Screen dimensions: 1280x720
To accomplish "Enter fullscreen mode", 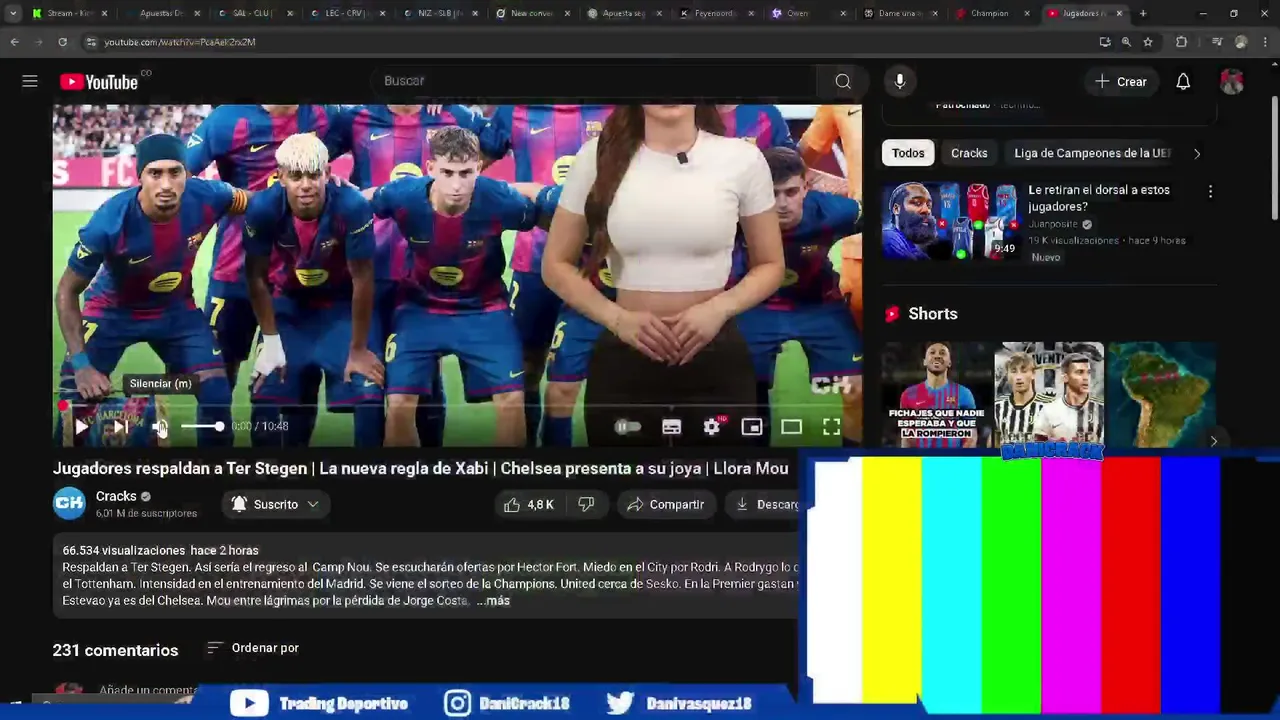I will click(832, 427).
